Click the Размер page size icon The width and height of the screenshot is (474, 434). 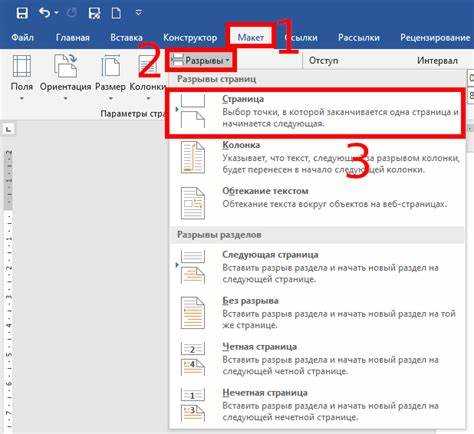pos(110,66)
